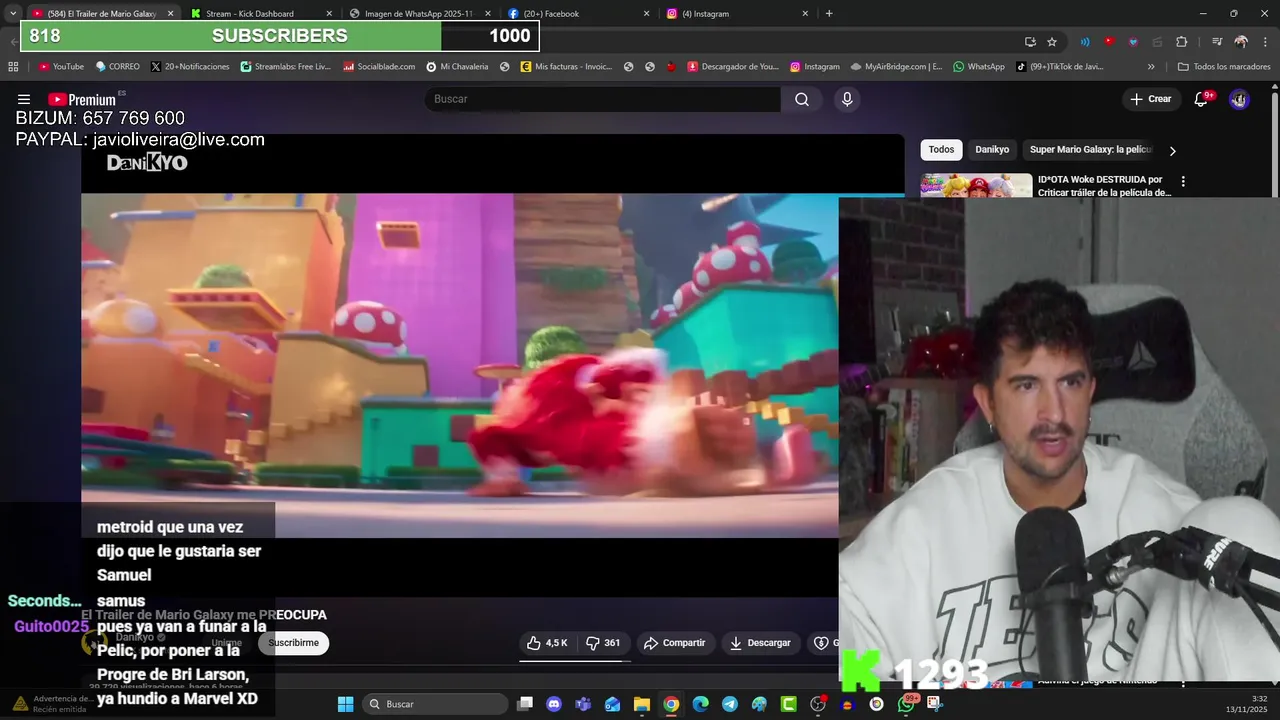Focus the YouTube Buscar search field
The image size is (1280, 720).
tap(603, 99)
